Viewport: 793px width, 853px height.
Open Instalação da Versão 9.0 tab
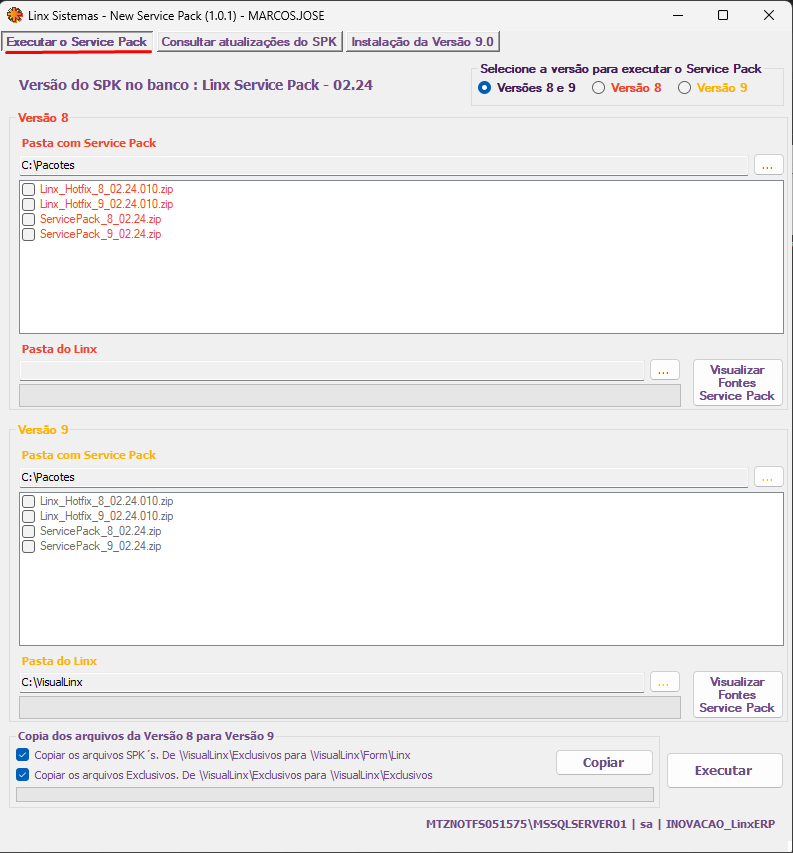(x=422, y=42)
